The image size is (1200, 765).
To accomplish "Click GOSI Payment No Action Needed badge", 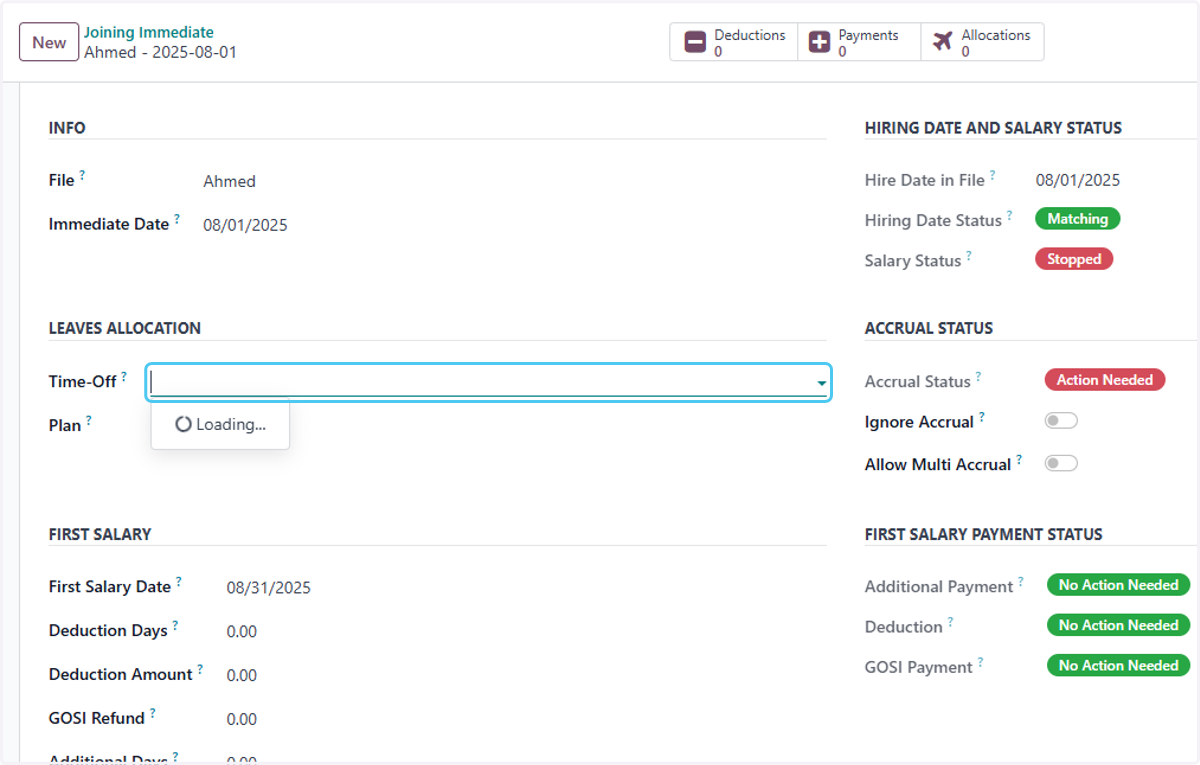I will tap(1118, 665).
